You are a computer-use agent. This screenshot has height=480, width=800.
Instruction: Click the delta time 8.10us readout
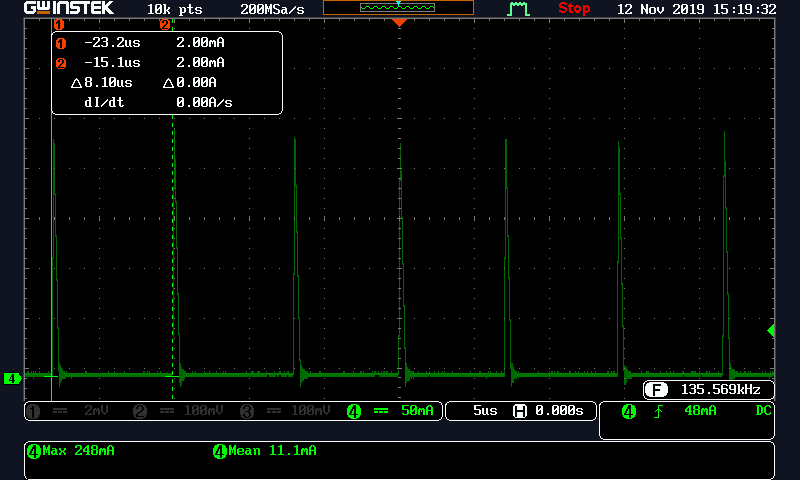[x=102, y=83]
